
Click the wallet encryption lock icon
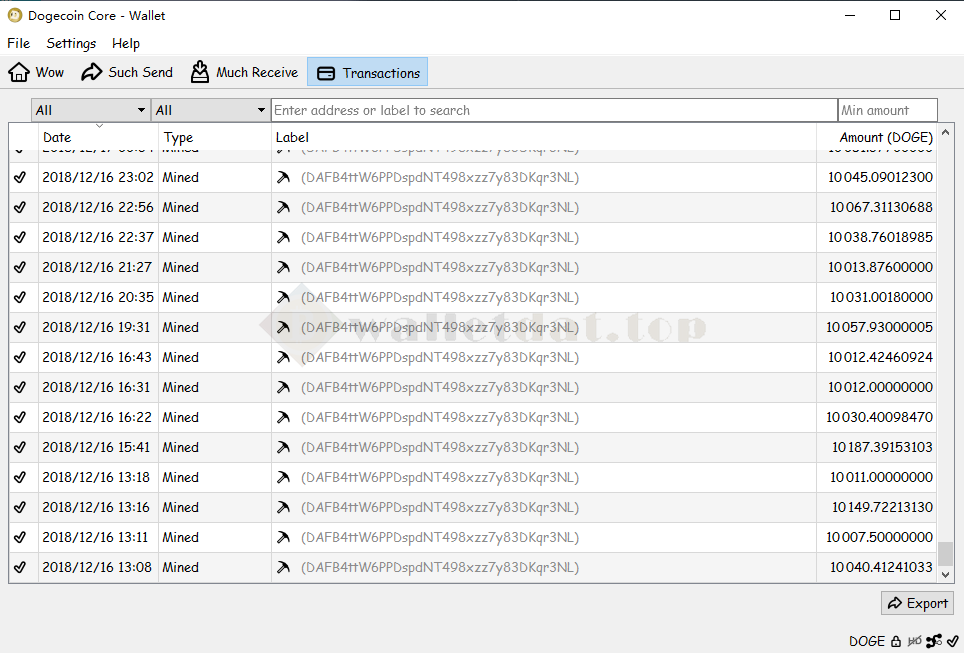(896, 641)
